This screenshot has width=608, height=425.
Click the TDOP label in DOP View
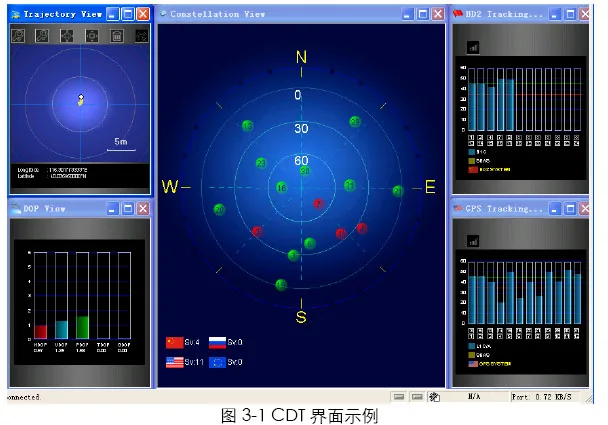[103, 344]
